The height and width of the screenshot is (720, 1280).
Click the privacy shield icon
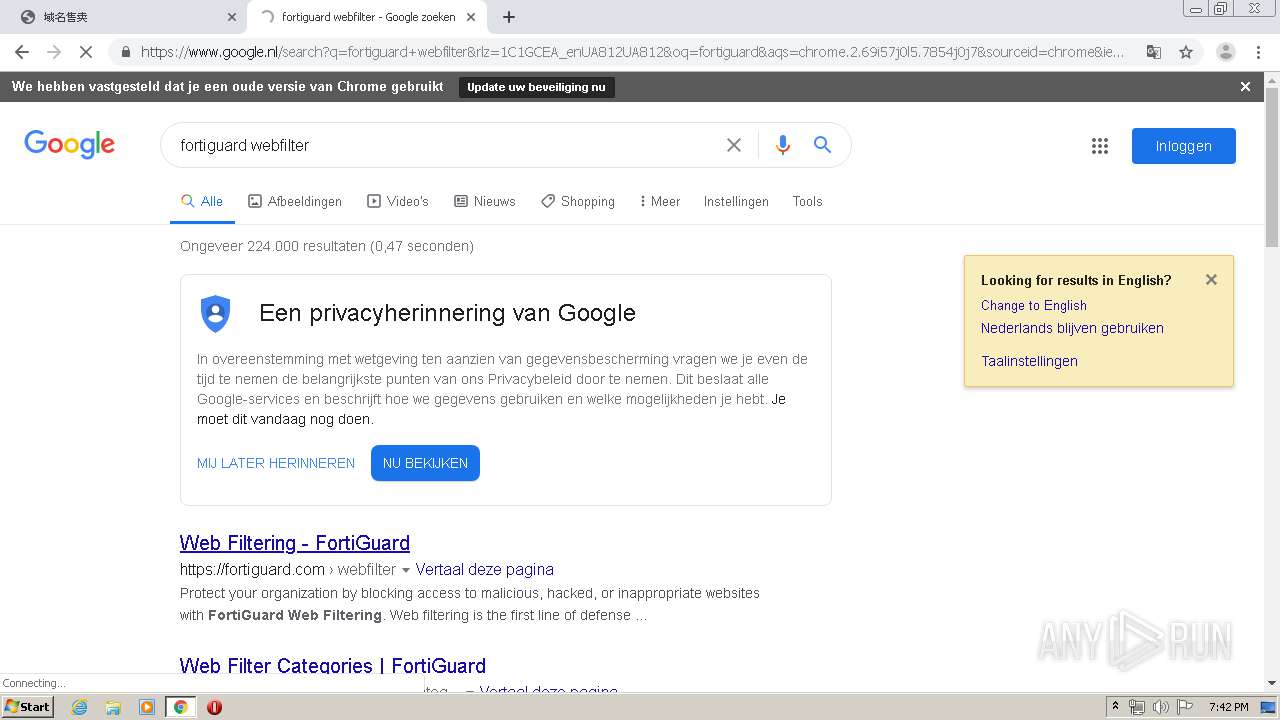[x=216, y=313]
